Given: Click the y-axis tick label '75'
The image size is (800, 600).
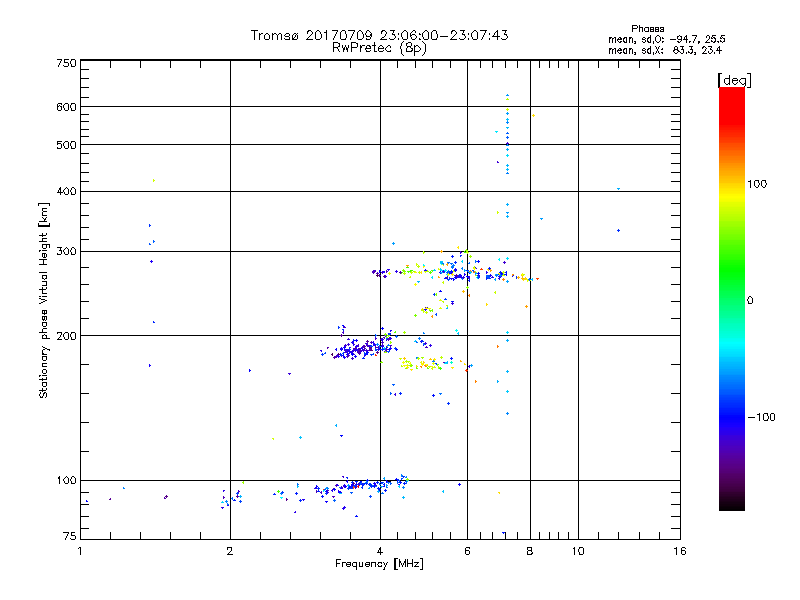Looking at the screenshot, I should pyautogui.click(x=70, y=536).
